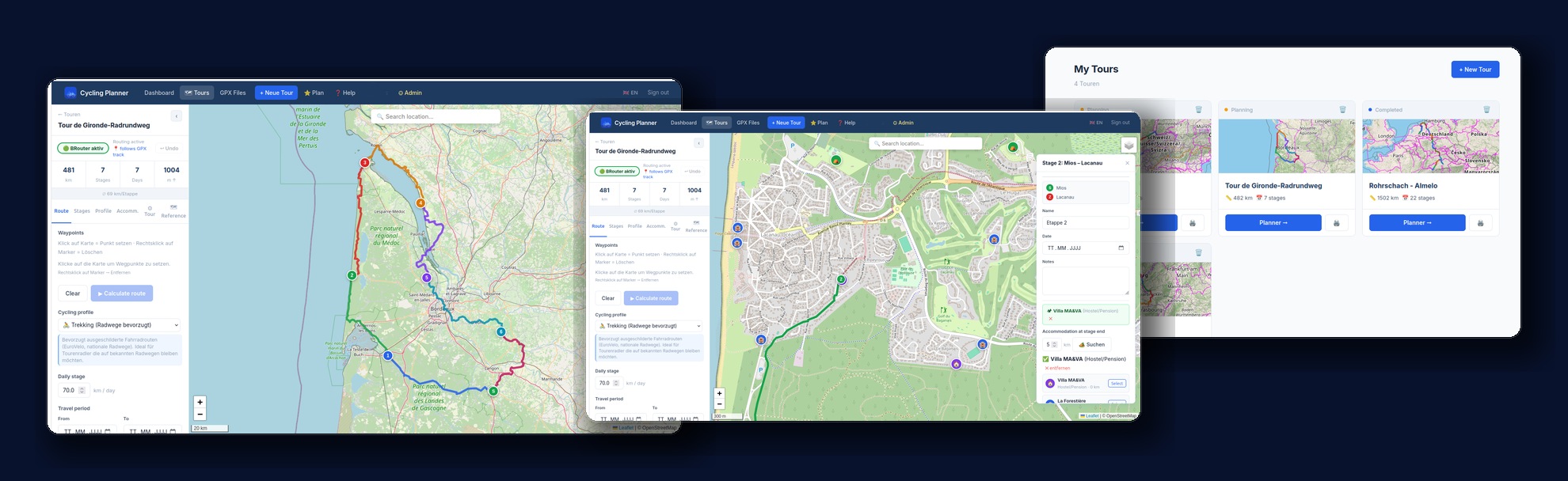Open Cycling profile dropdown in left window

(x=120, y=325)
